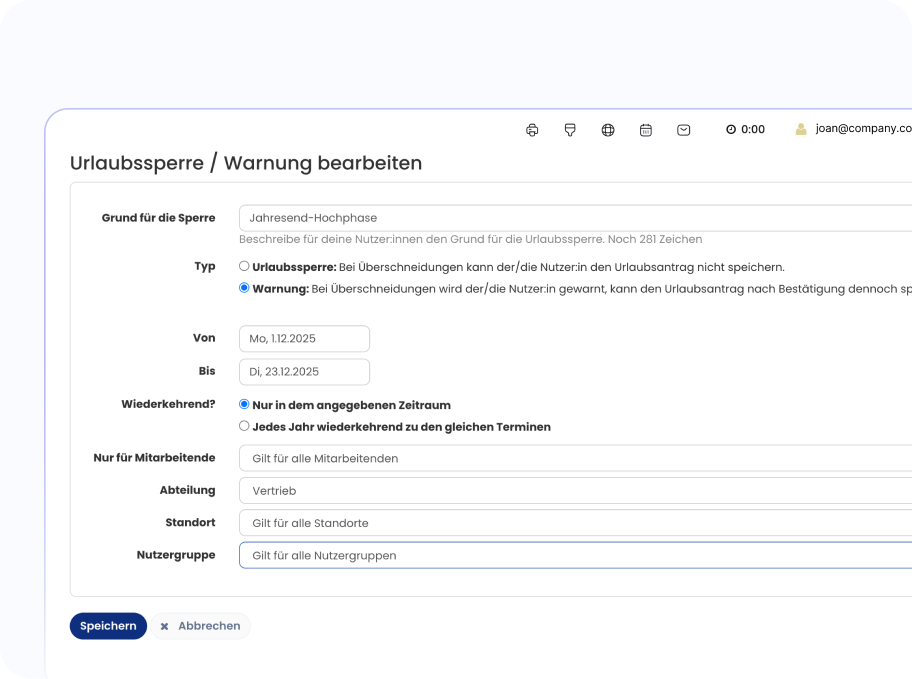Open the Nutzergruppe dropdown

(x=575, y=555)
